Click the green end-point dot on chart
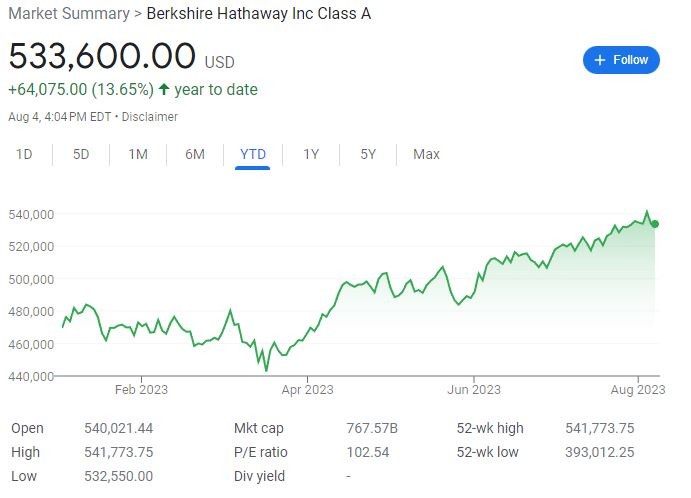 click(x=655, y=224)
